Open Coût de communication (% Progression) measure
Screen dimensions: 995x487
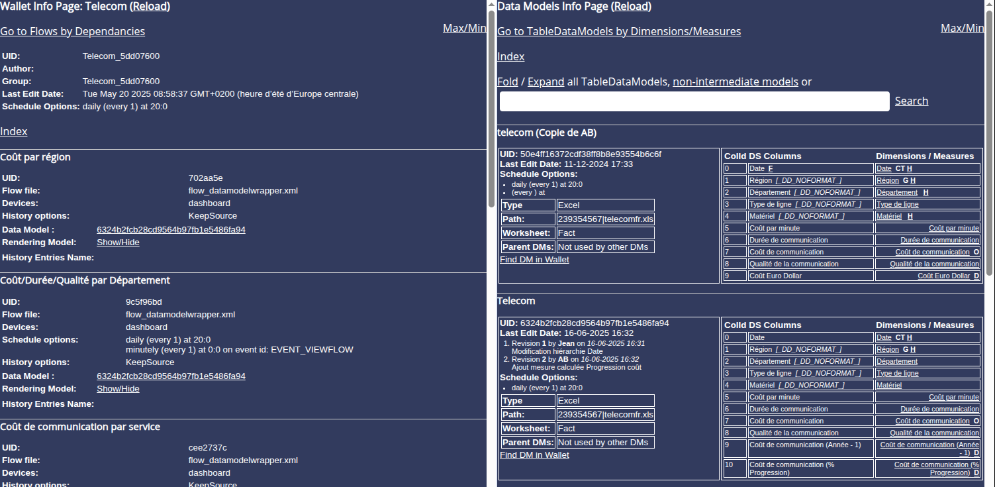(x=935, y=468)
